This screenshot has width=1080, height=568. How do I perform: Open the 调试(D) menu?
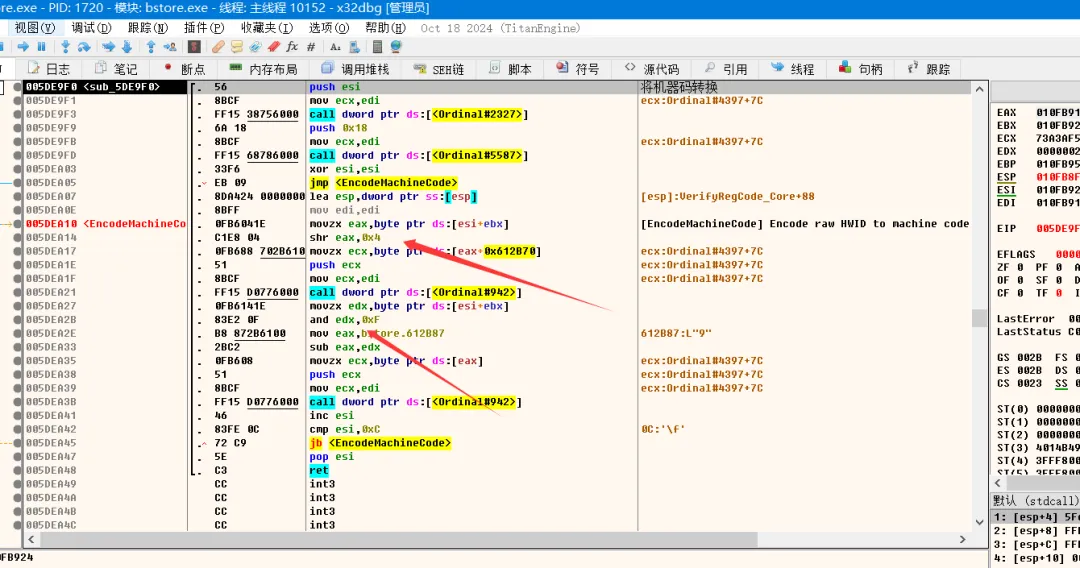pyautogui.click(x=91, y=28)
